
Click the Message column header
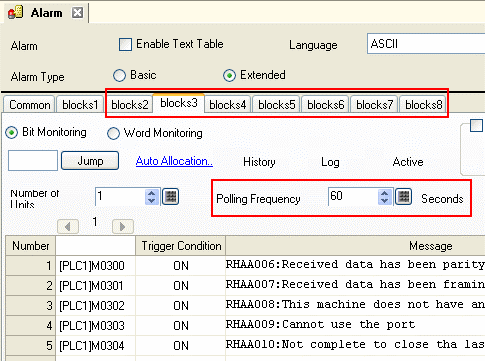tap(356, 246)
